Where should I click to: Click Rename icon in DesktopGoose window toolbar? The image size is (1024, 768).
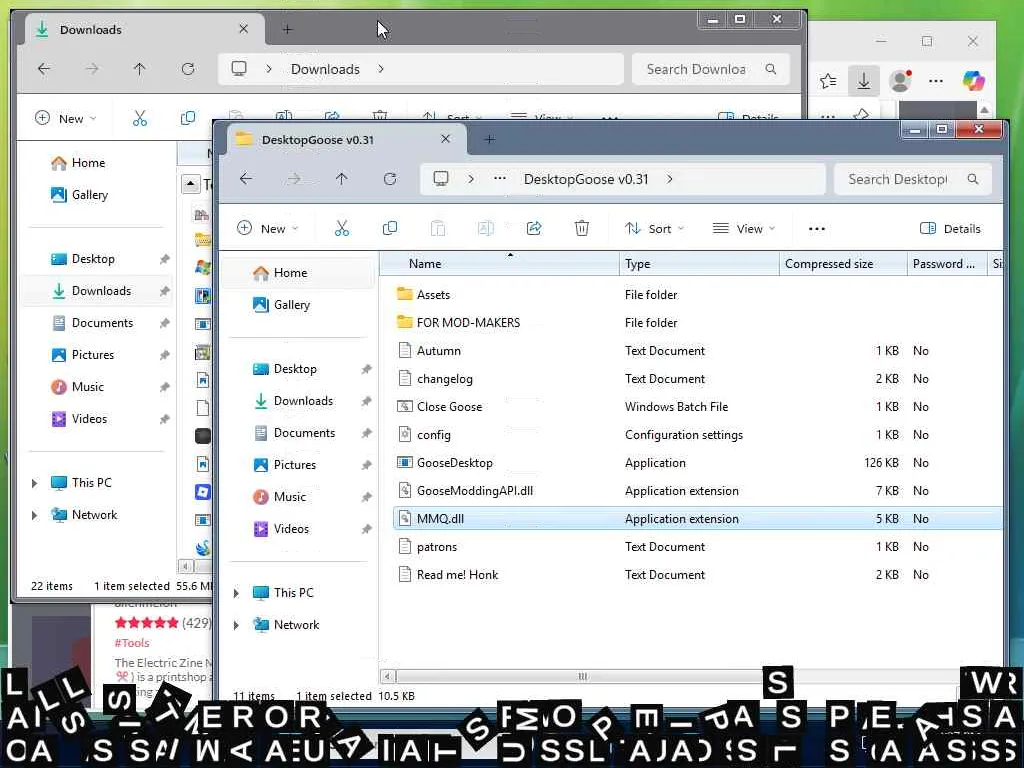point(485,228)
